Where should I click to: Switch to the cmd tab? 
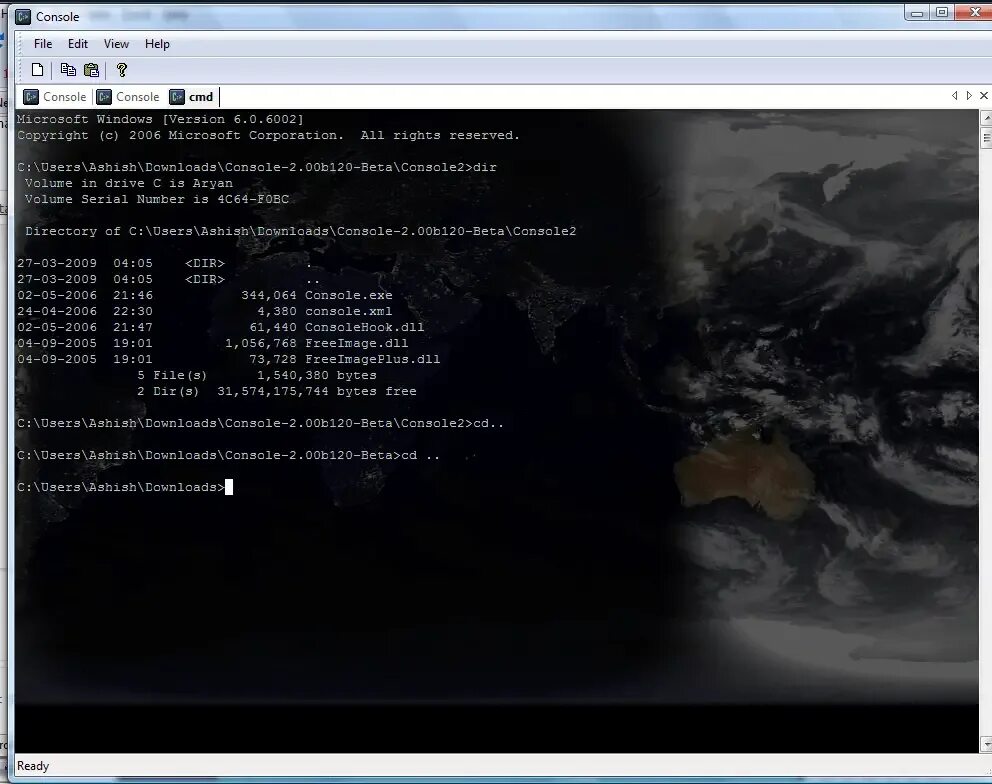(200, 96)
